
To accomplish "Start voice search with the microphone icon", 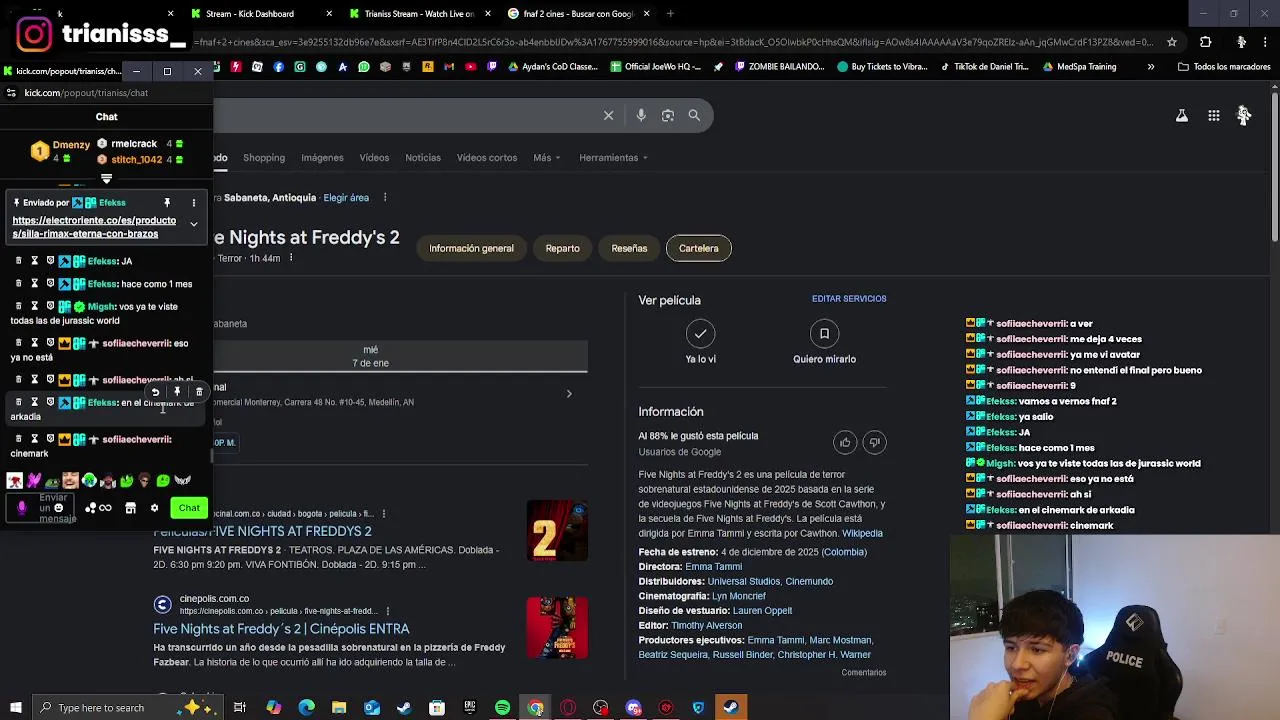I will (641, 115).
